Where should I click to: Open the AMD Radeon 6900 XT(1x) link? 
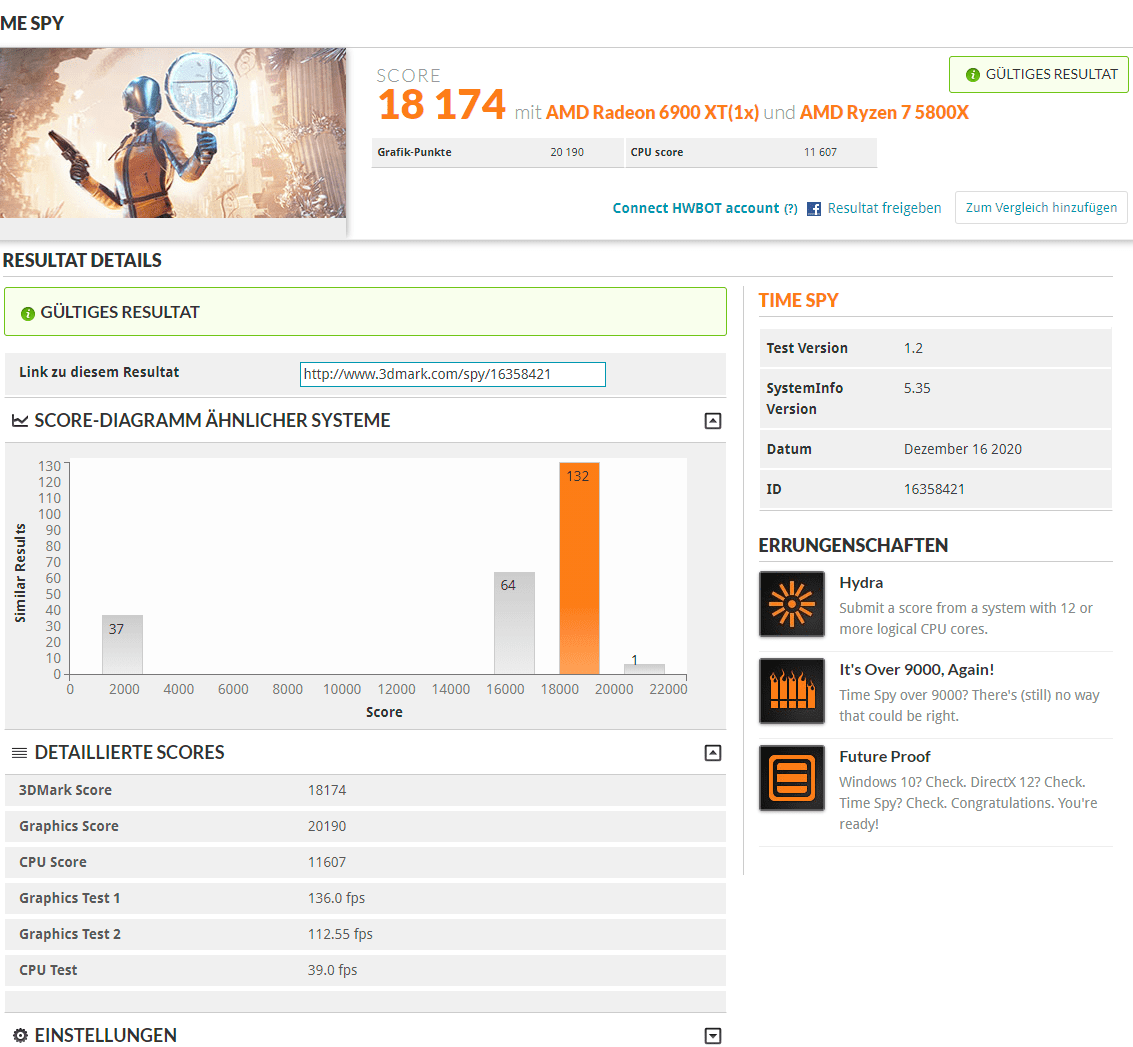coord(652,113)
